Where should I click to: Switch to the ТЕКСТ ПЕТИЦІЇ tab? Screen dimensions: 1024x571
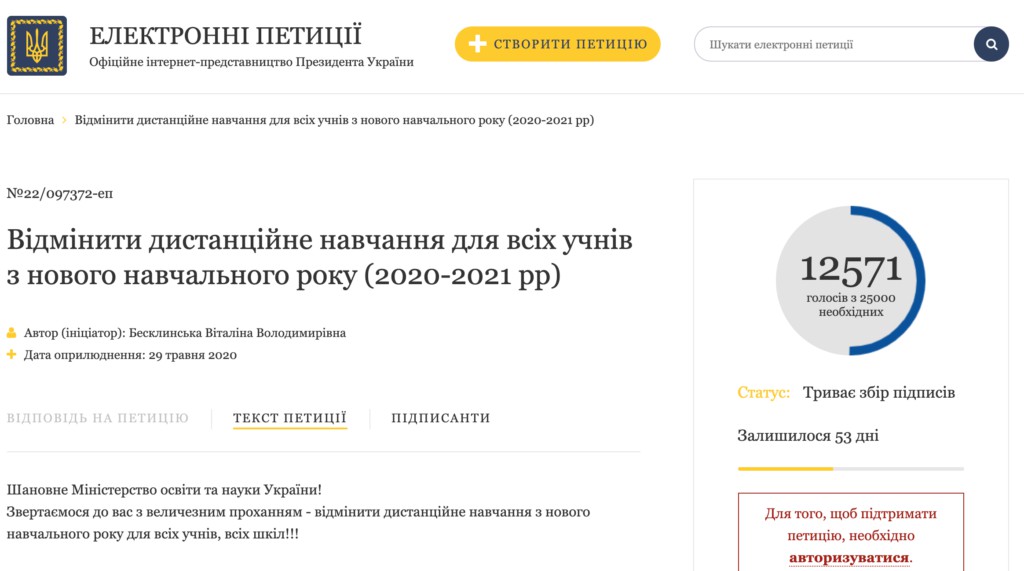pos(290,418)
